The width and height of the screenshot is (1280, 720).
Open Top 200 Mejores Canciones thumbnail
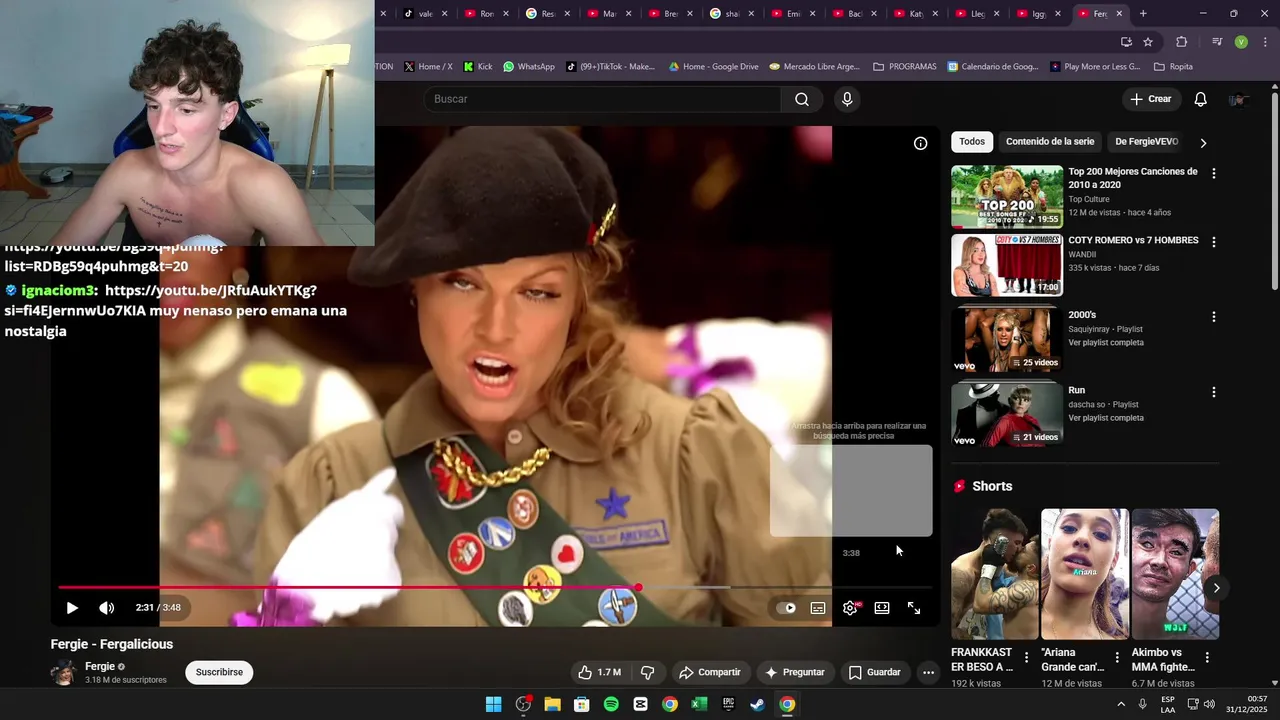coord(1007,197)
